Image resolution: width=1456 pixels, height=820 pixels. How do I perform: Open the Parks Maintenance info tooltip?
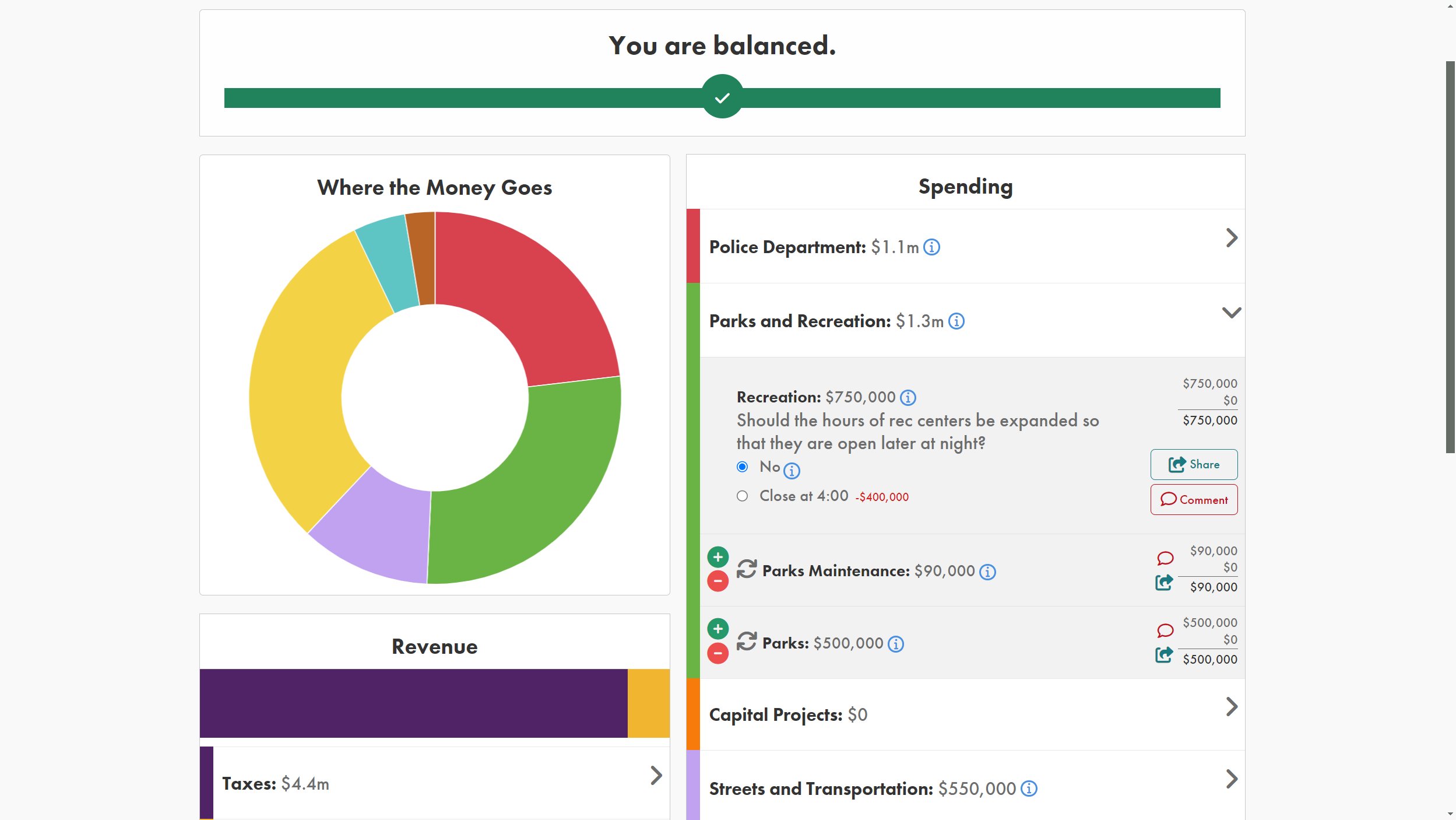click(987, 572)
